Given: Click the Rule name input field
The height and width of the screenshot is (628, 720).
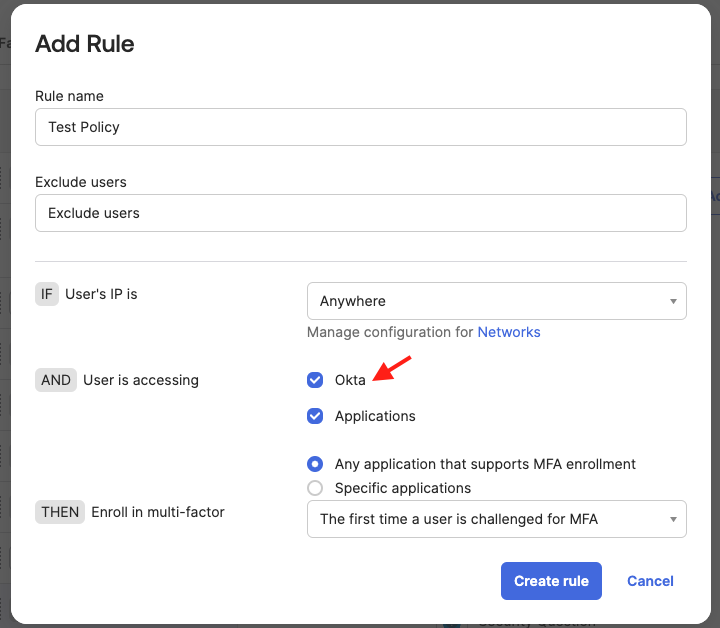Looking at the screenshot, I should 360,127.
